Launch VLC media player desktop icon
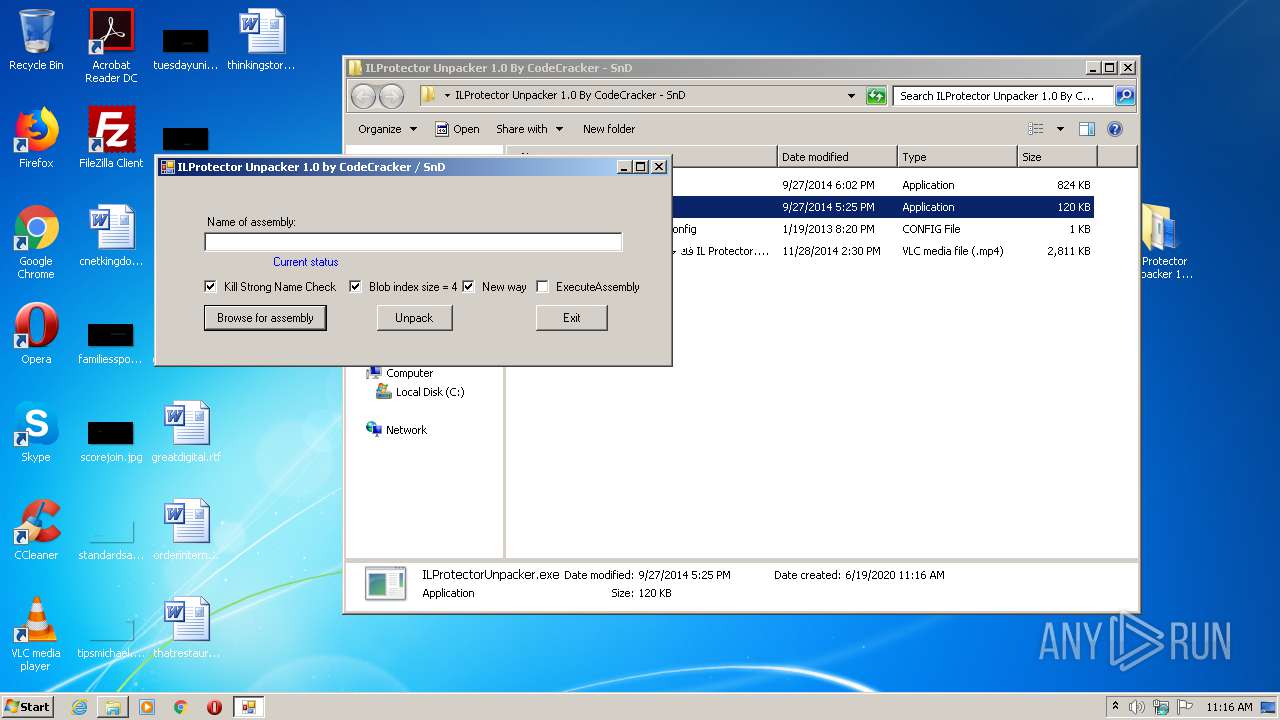 (36, 633)
